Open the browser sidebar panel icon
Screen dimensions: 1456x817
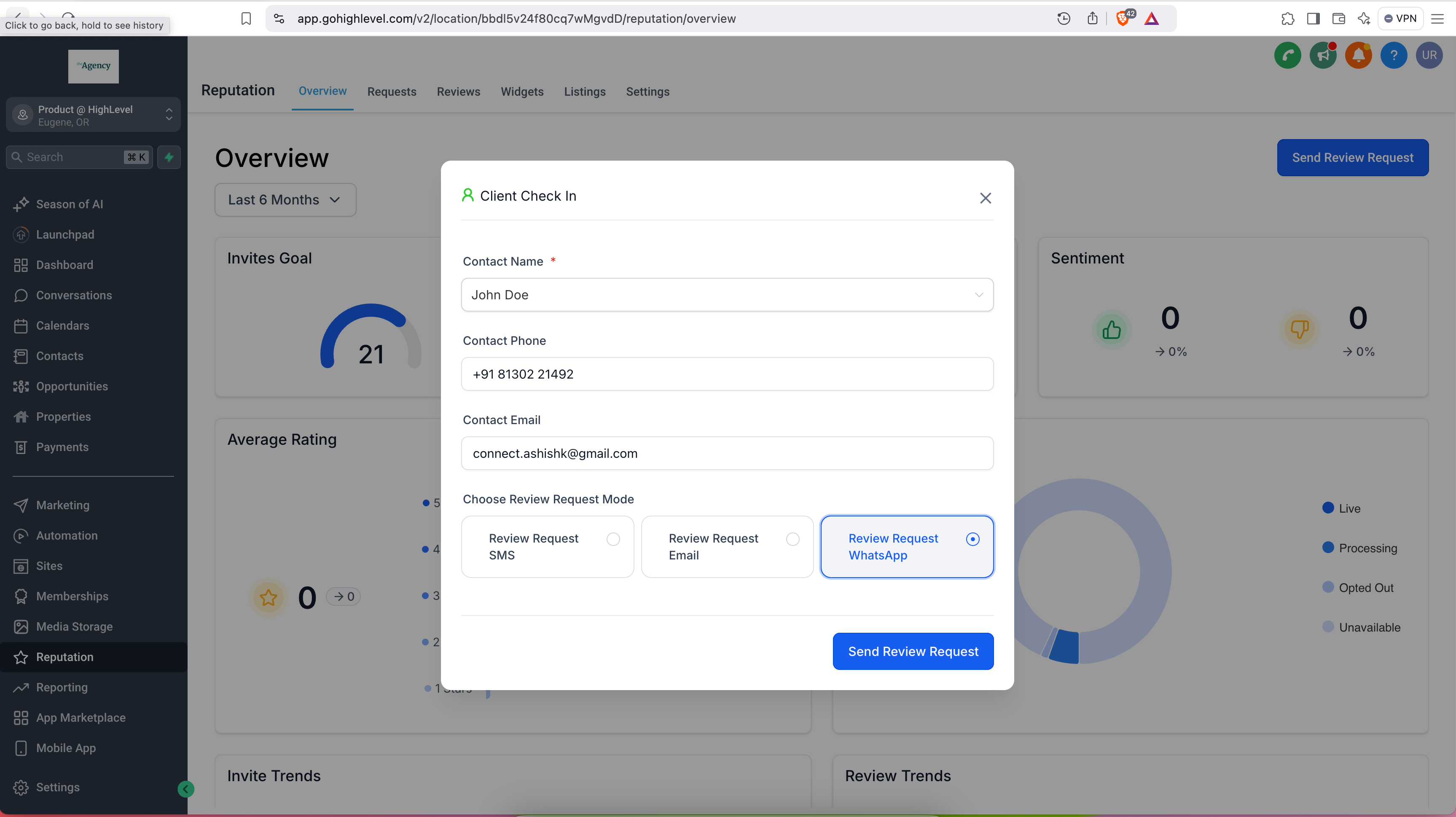(x=1313, y=19)
